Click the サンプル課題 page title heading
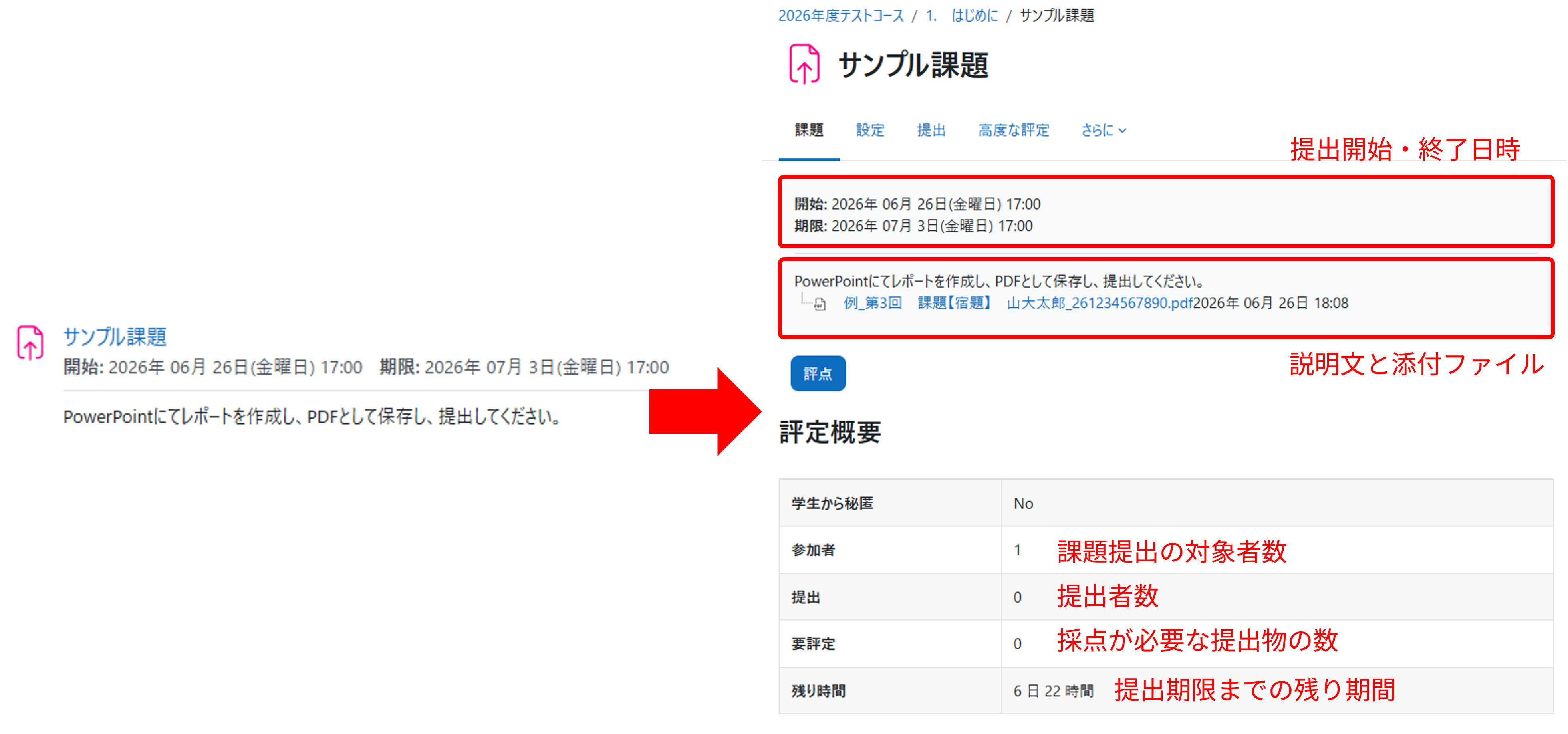The height and width of the screenshot is (734, 1568). pos(913,65)
